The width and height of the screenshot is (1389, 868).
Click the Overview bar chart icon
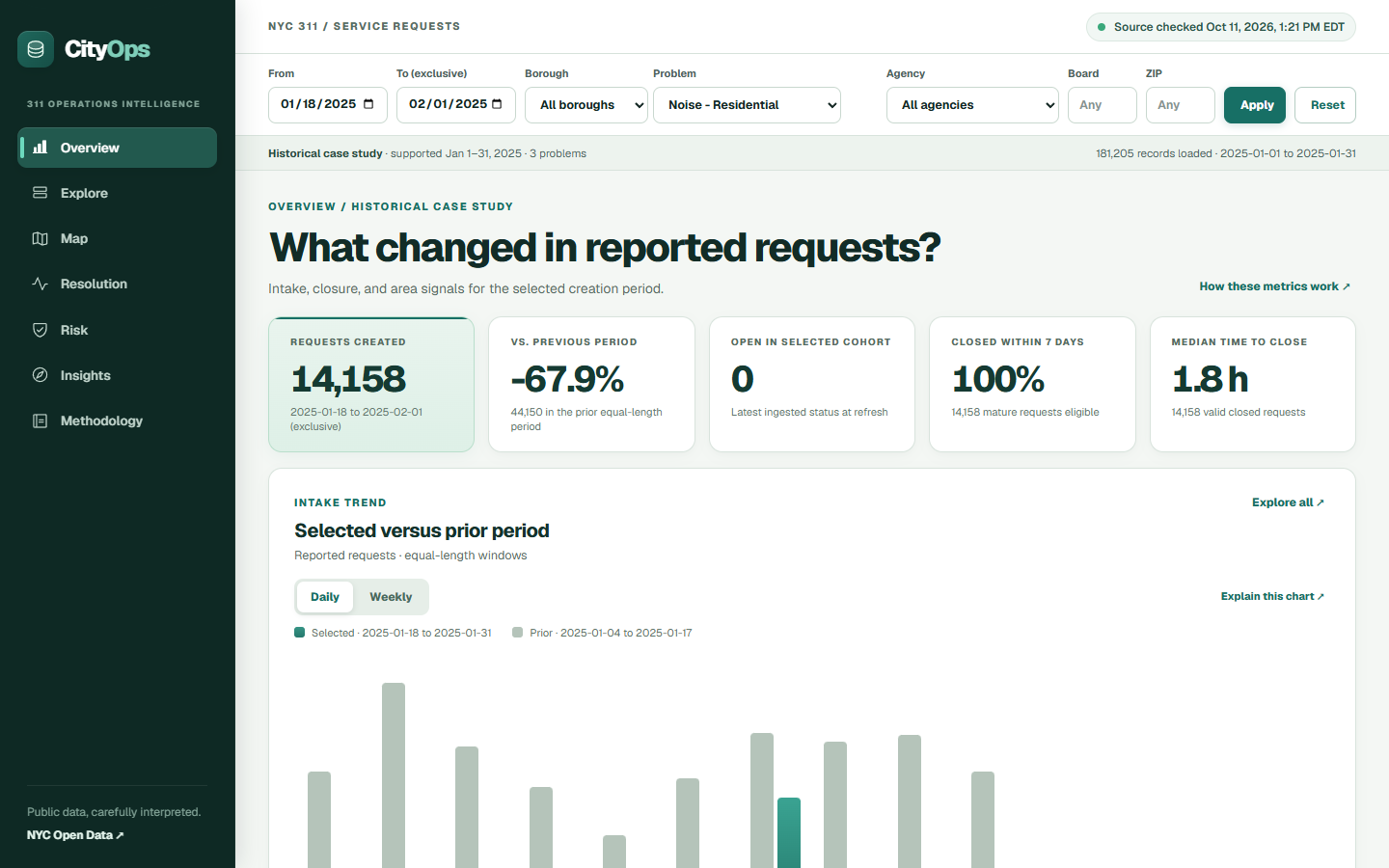(x=41, y=148)
